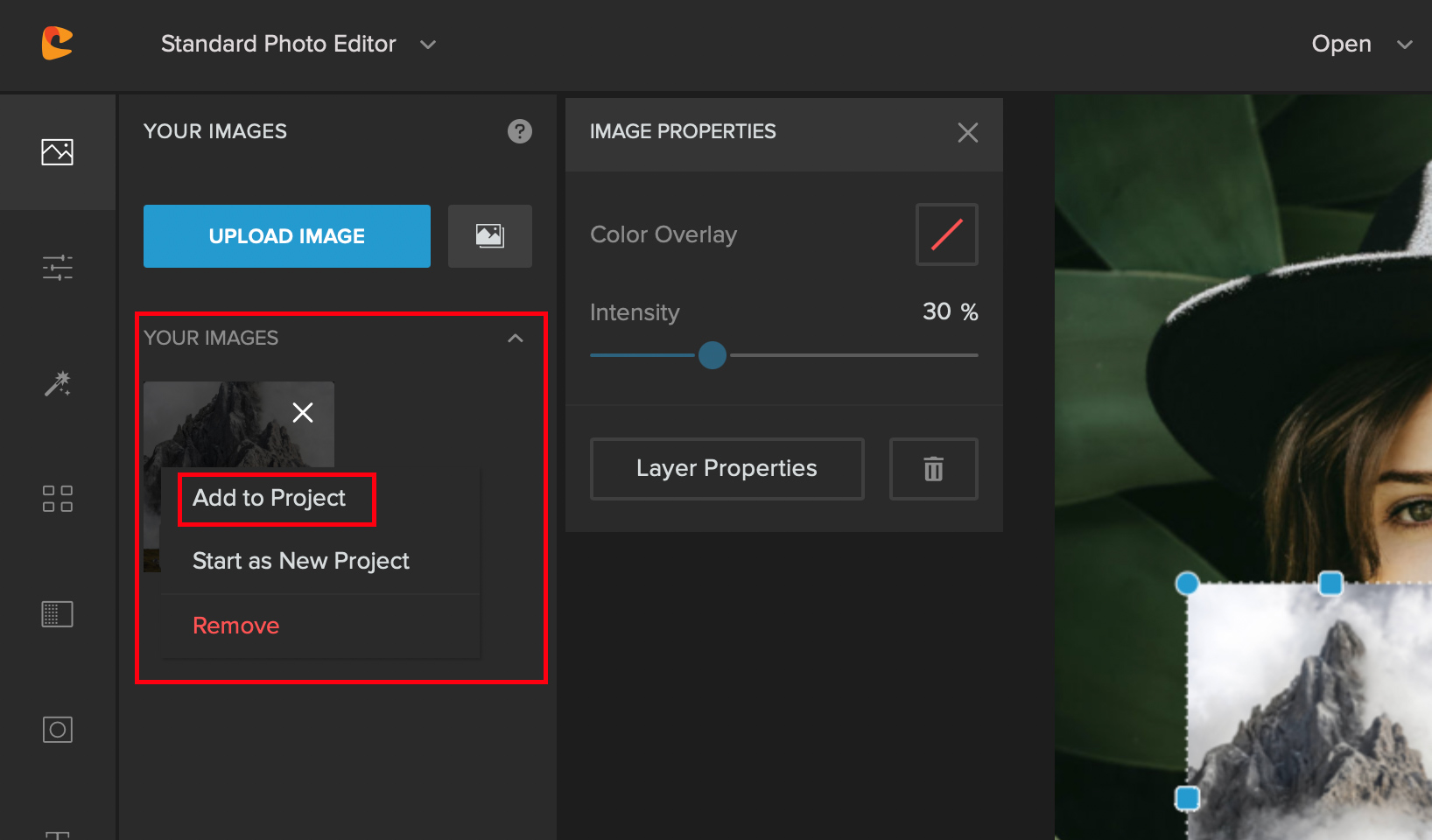
Task: Collapse the YOUR IMAGES section
Action: click(x=516, y=338)
